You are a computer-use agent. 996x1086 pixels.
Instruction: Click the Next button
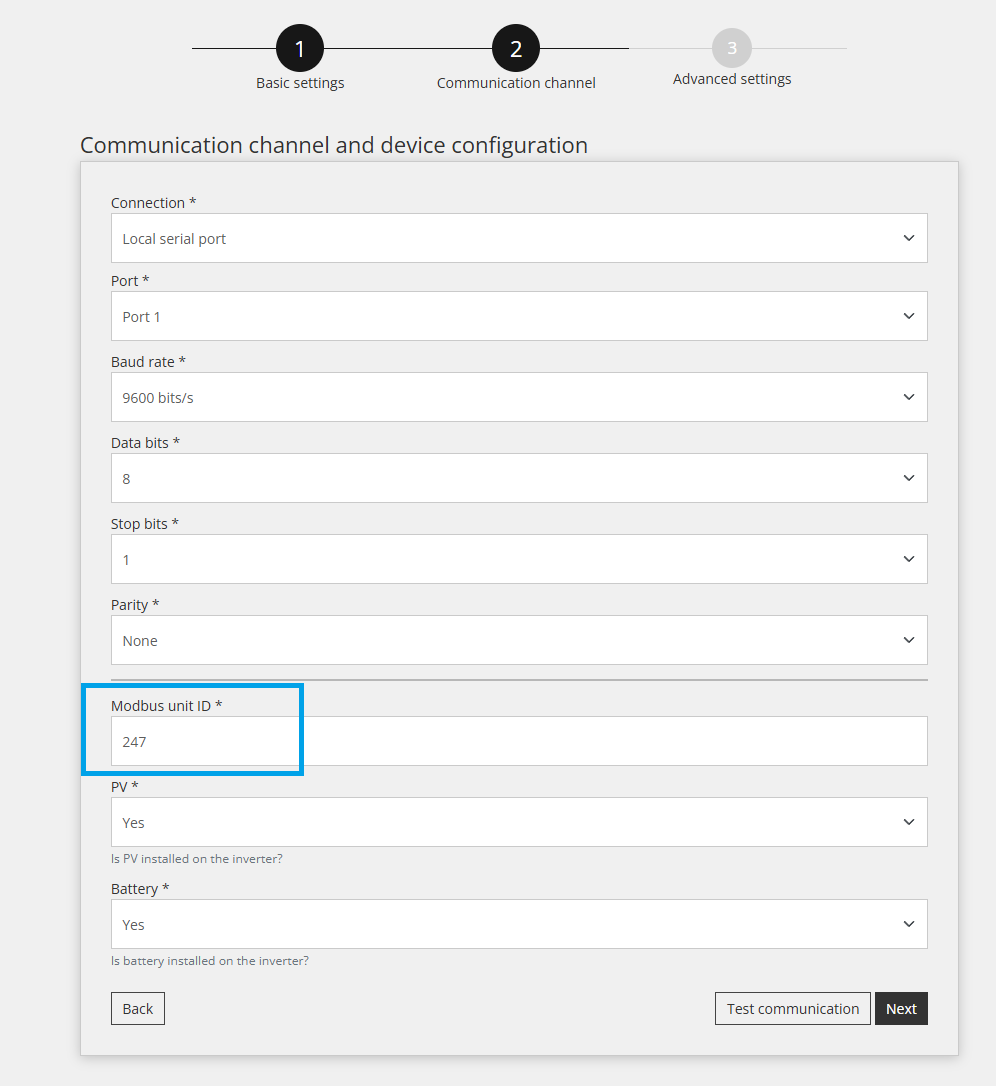coord(901,1008)
